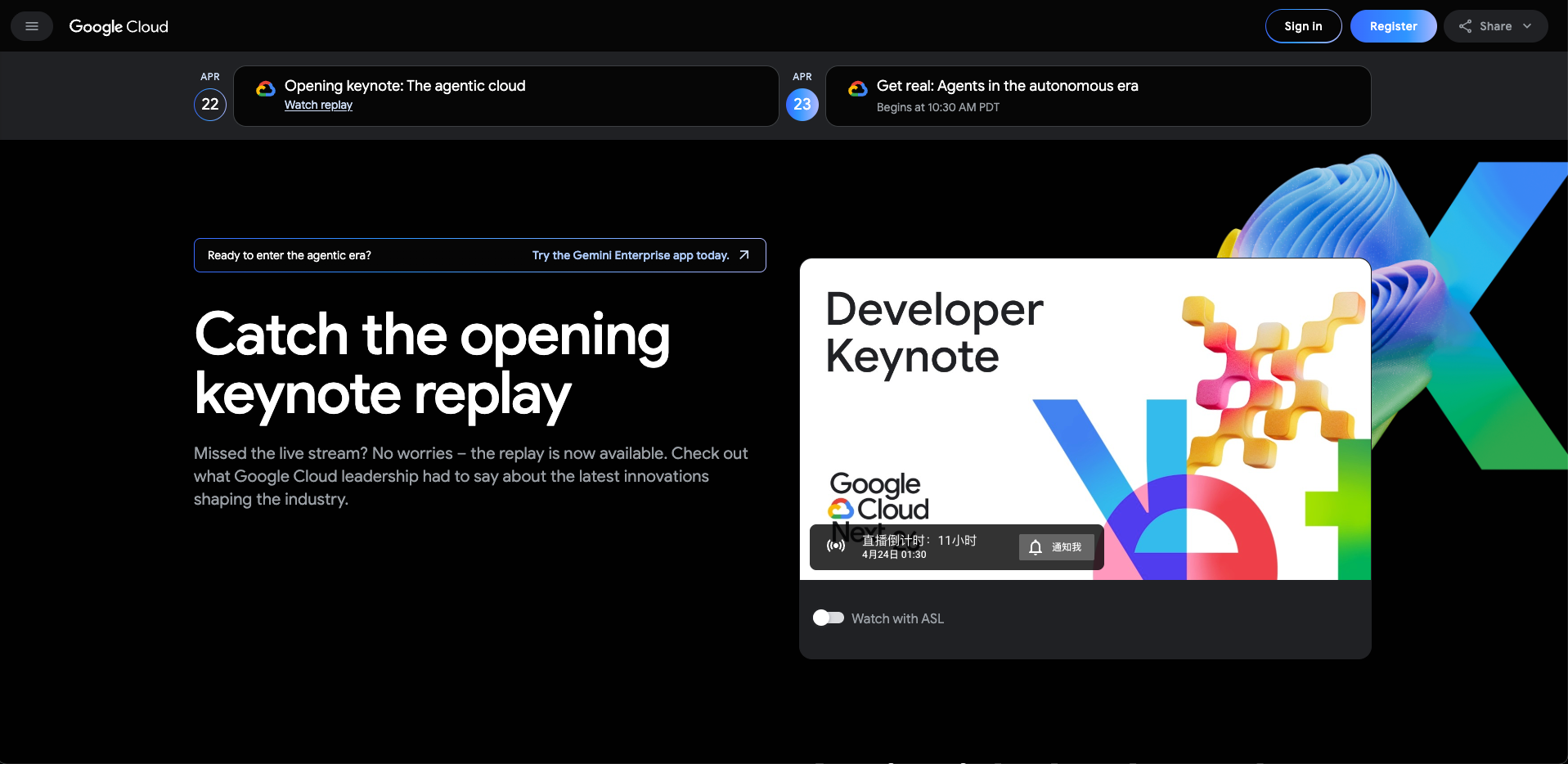Click Try the Gemini Enterprise app today link
The width and height of the screenshot is (1568, 764).
630,255
